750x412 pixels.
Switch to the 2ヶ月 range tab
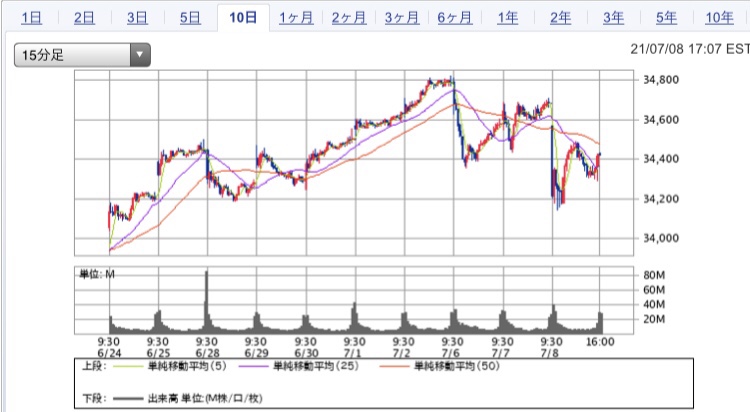point(349,18)
